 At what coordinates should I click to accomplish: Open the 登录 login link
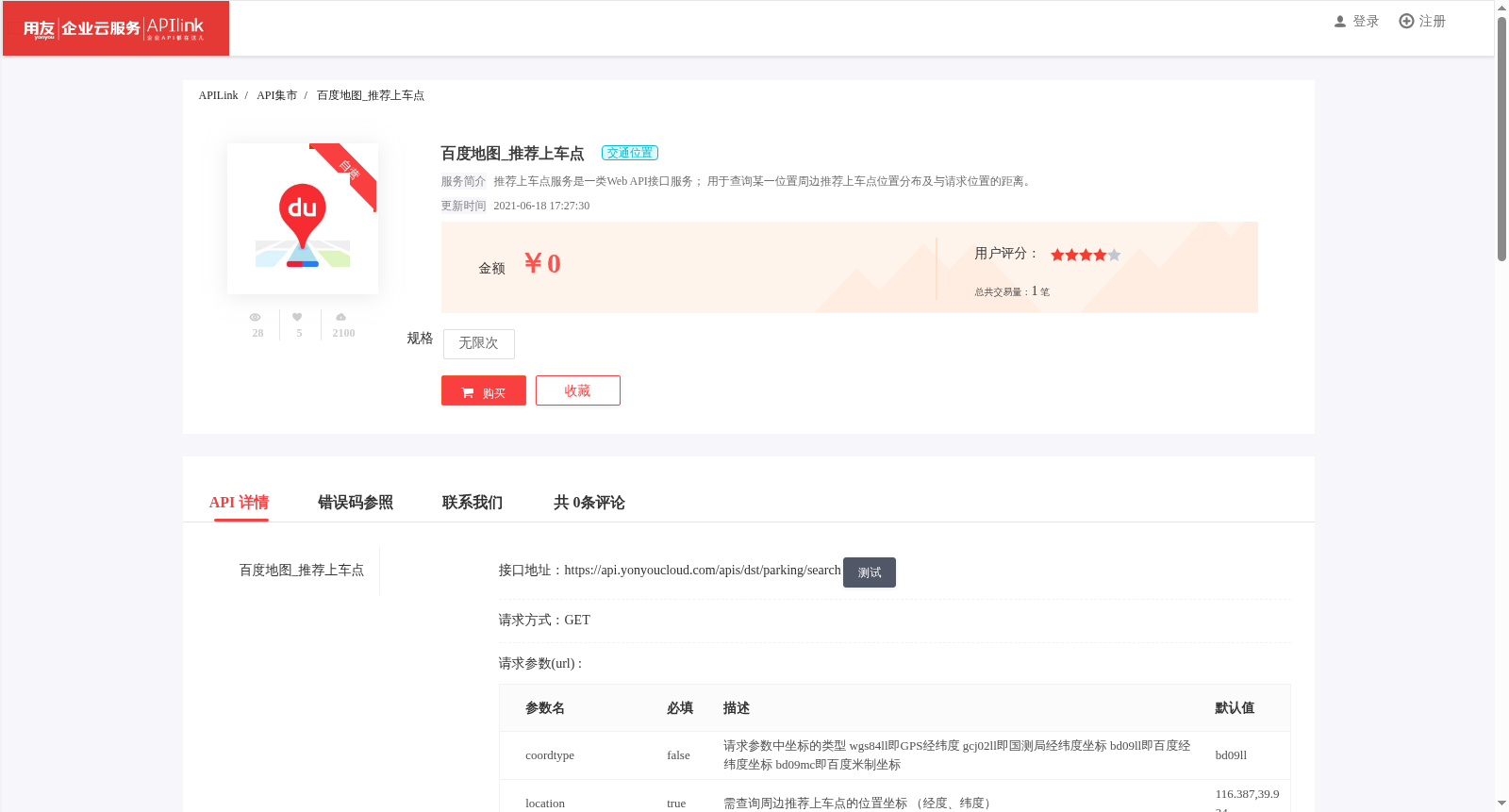1366,22
